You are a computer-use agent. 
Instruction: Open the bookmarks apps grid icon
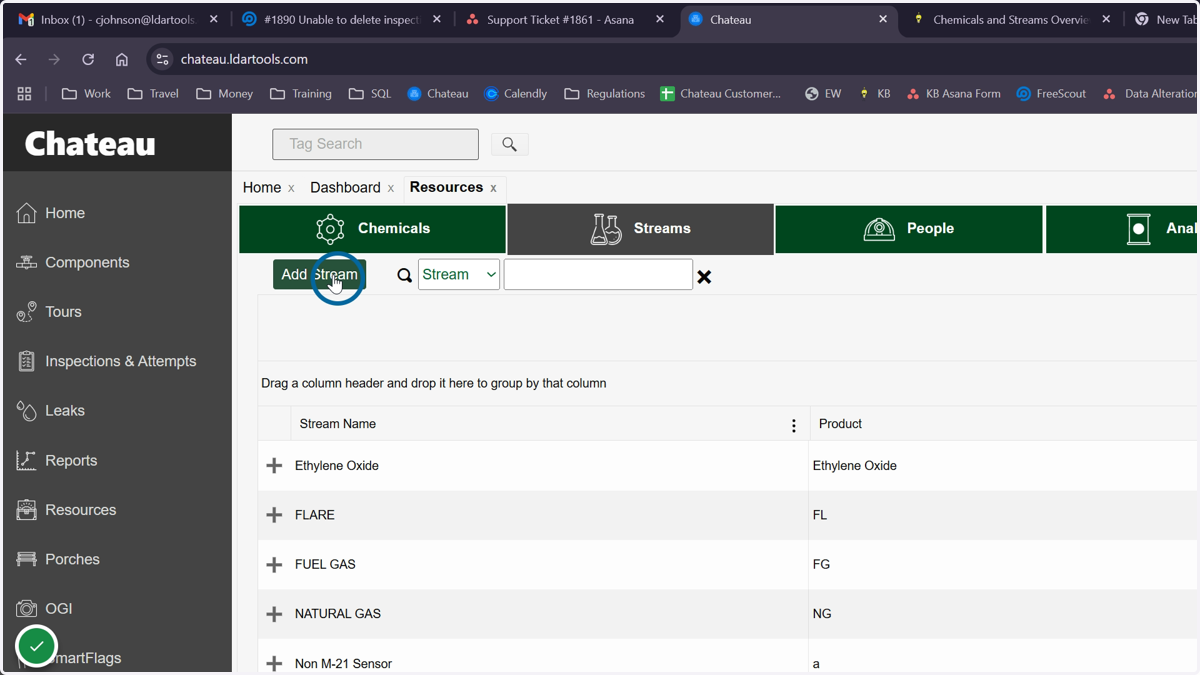click(x=24, y=93)
